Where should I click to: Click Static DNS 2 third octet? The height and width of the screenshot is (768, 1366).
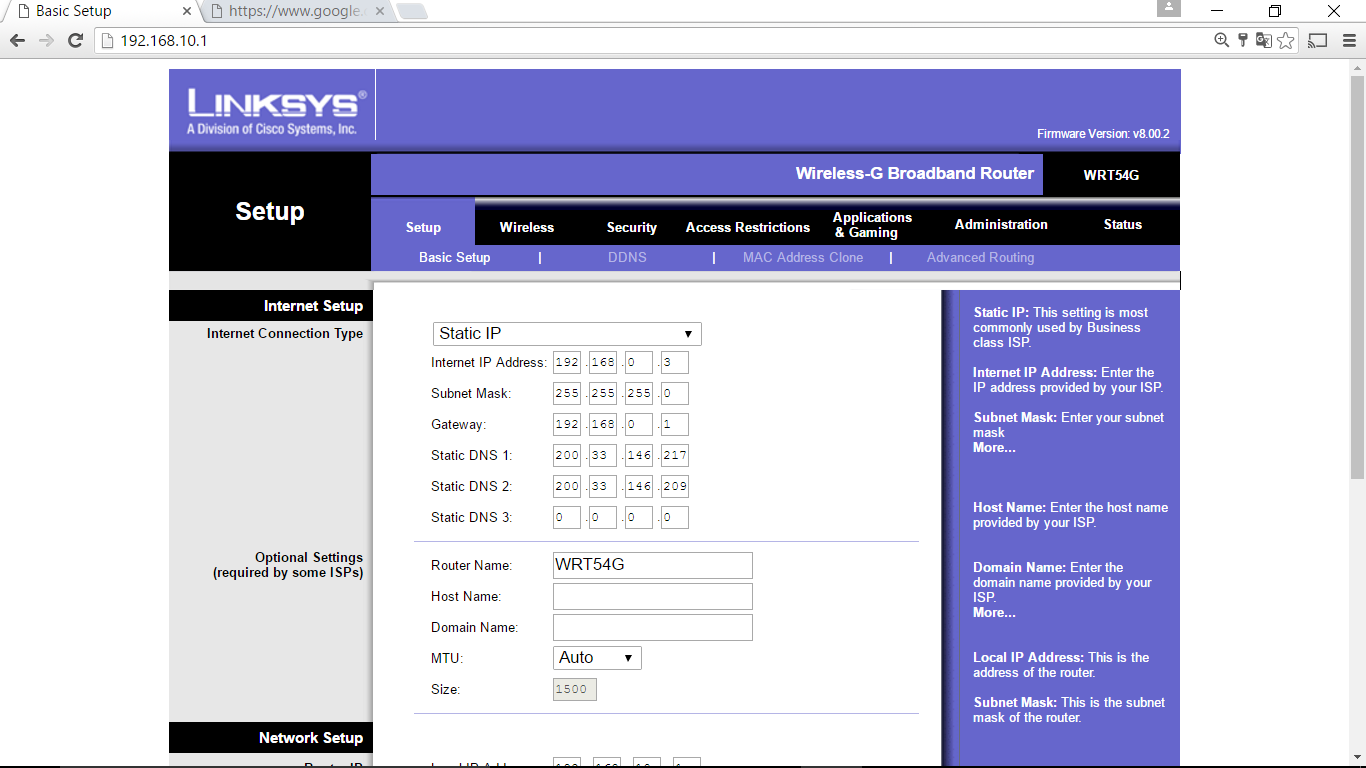coord(639,486)
